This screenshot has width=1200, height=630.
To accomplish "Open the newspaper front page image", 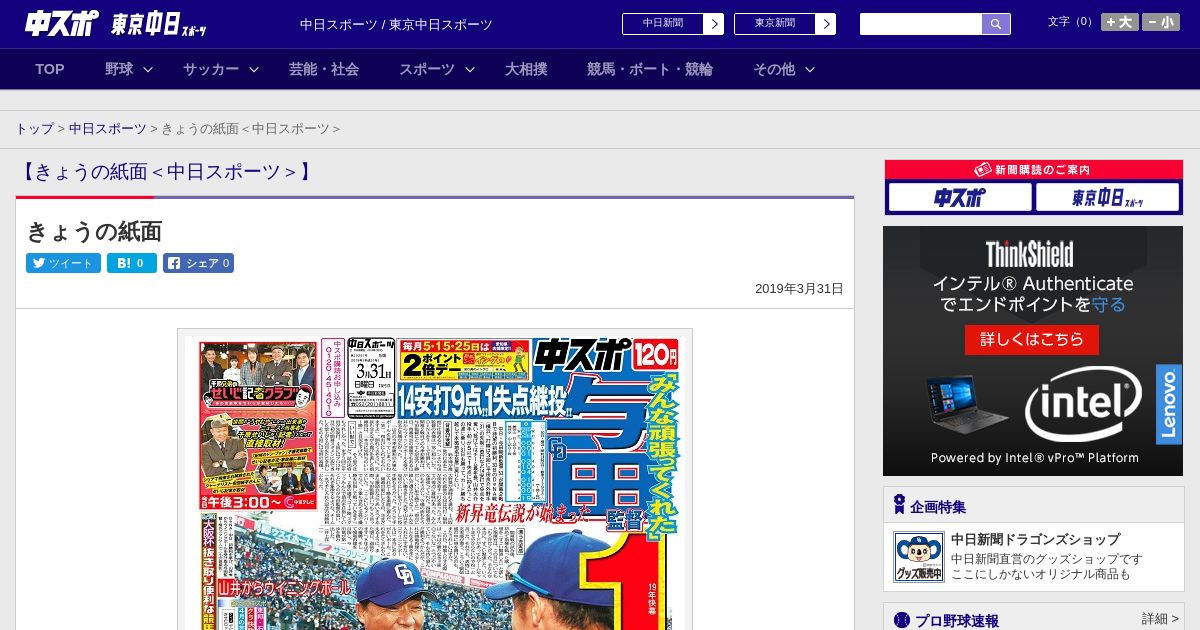I will [435, 480].
